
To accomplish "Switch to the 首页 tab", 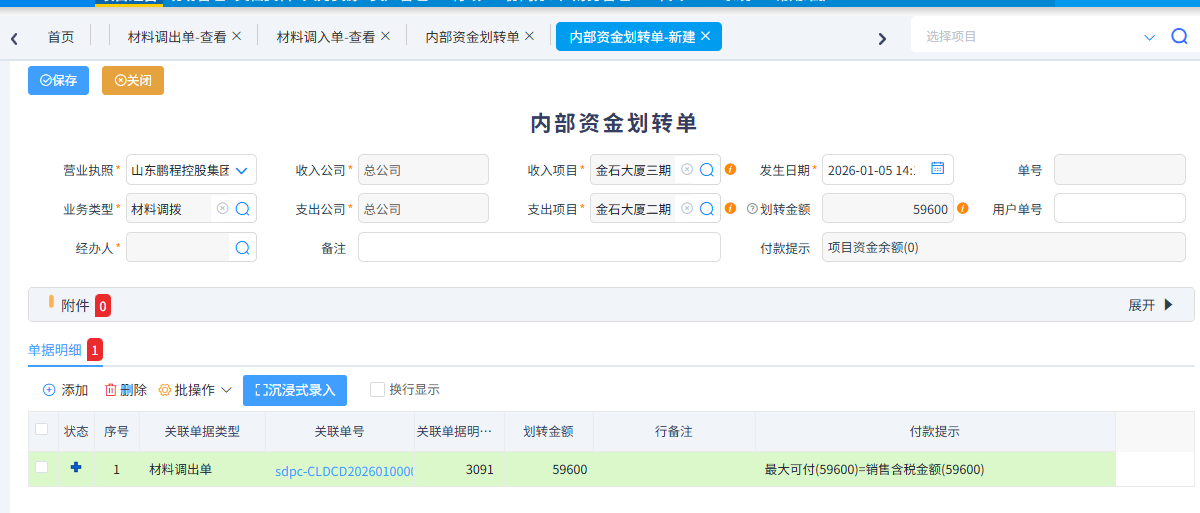I will 61,37.
